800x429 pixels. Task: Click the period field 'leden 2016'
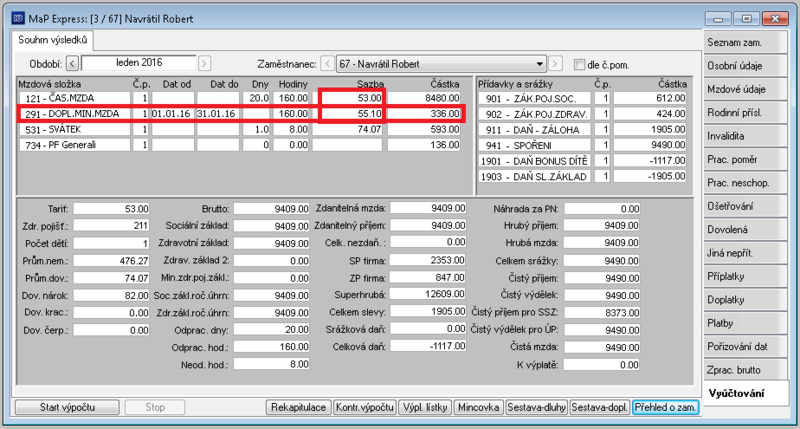[x=139, y=63]
